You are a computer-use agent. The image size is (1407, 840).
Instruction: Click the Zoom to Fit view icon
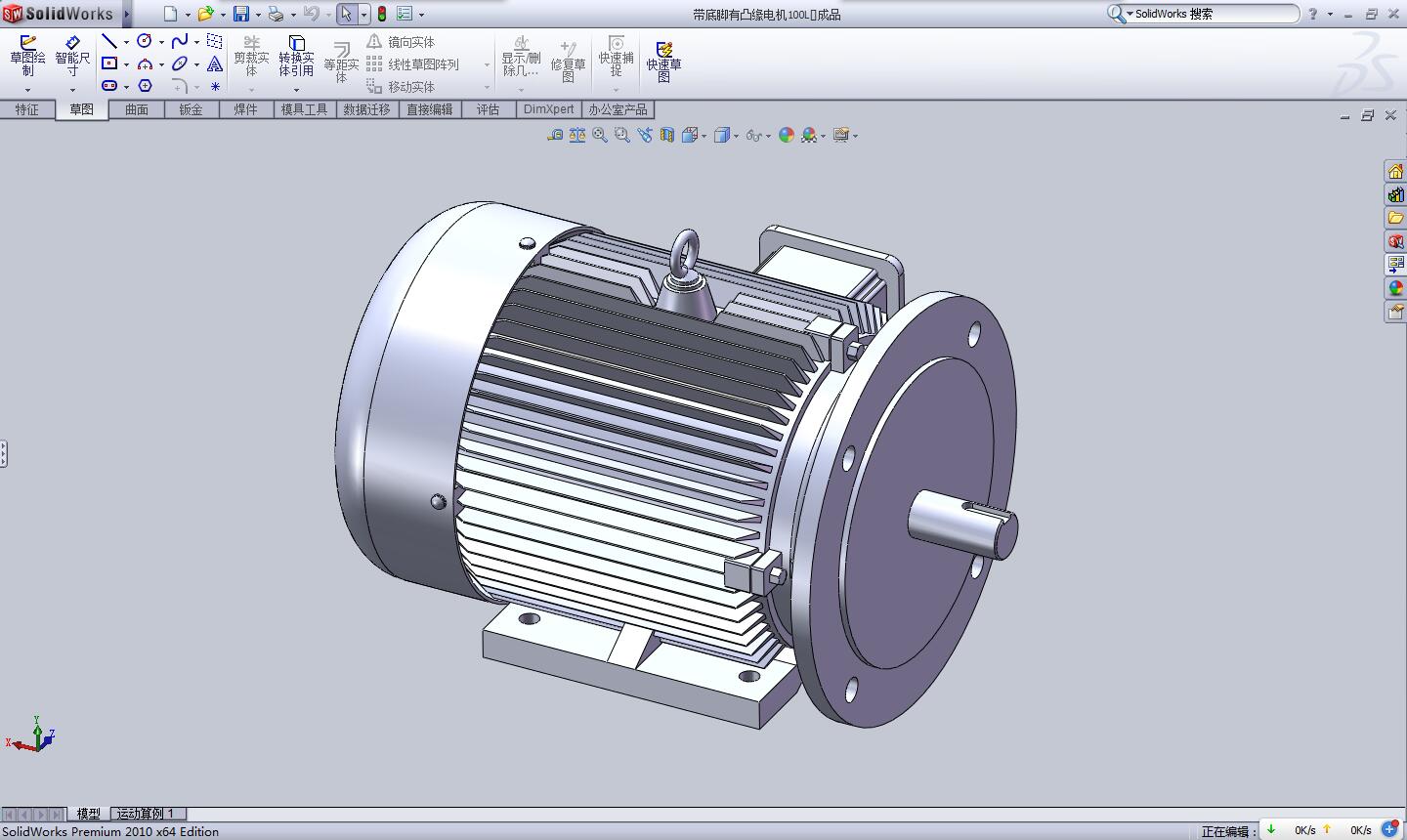coord(600,136)
